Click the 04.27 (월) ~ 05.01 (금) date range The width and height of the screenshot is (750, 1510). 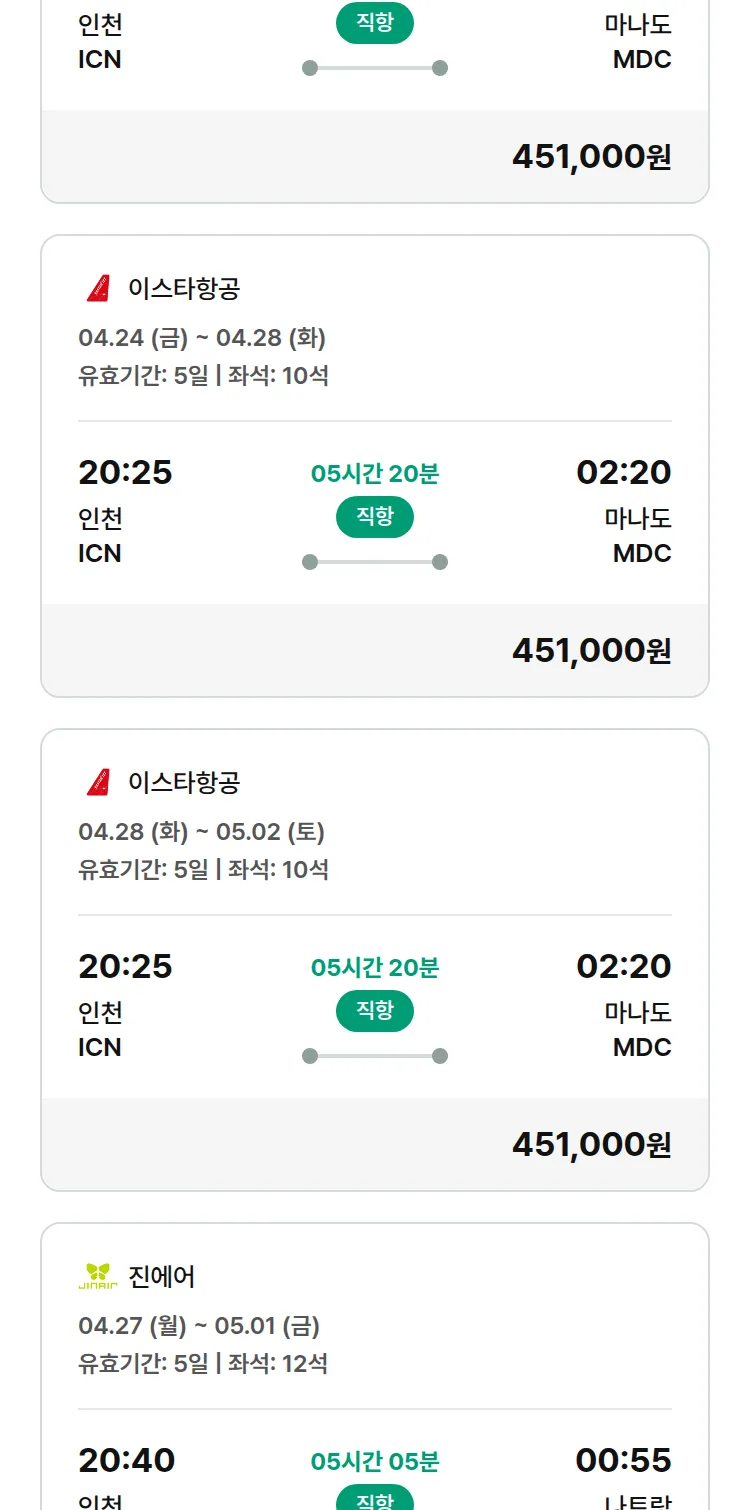coord(199,1326)
